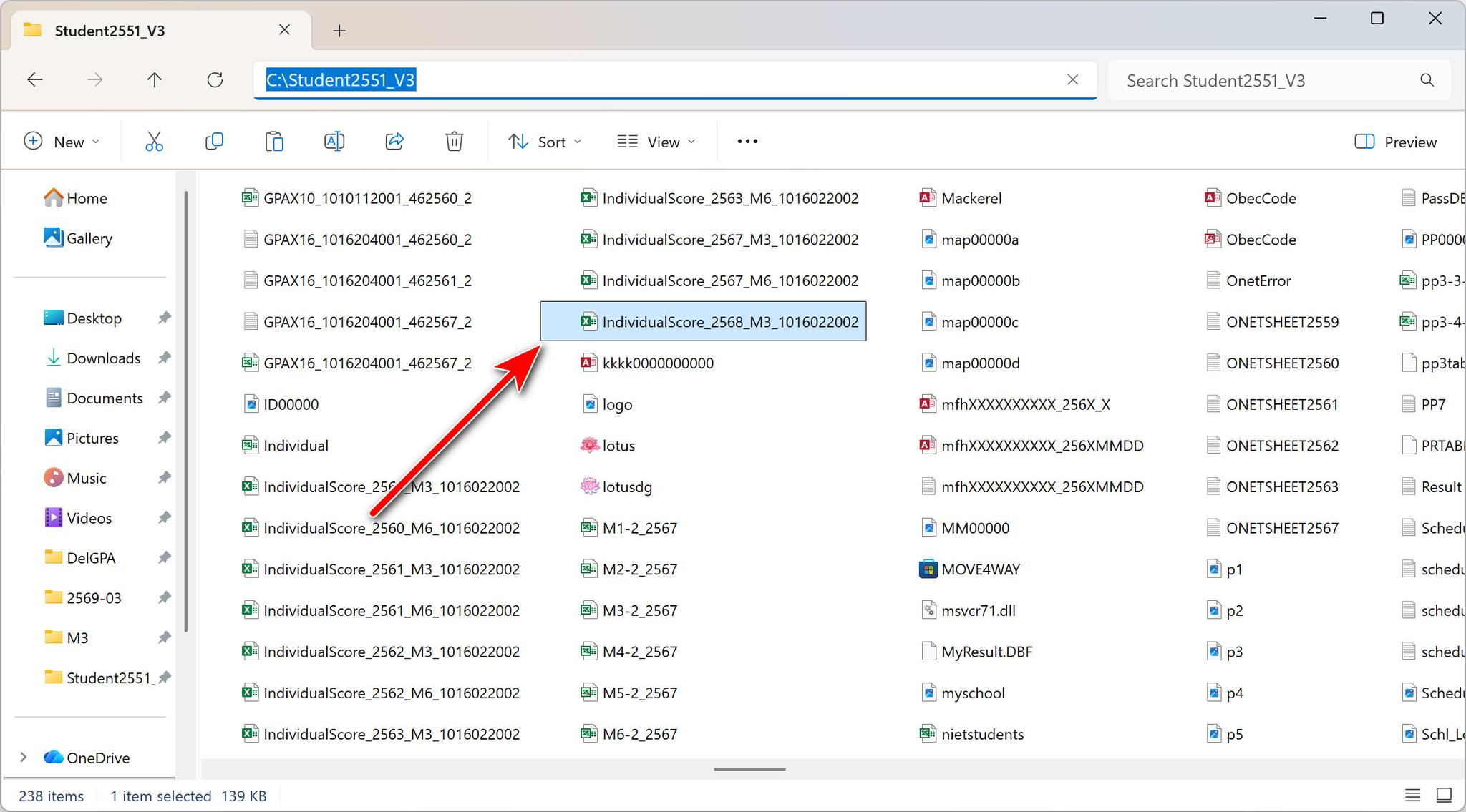Open Downloads in the navigation pane
The height and width of the screenshot is (812, 1466).
(103, 358)
